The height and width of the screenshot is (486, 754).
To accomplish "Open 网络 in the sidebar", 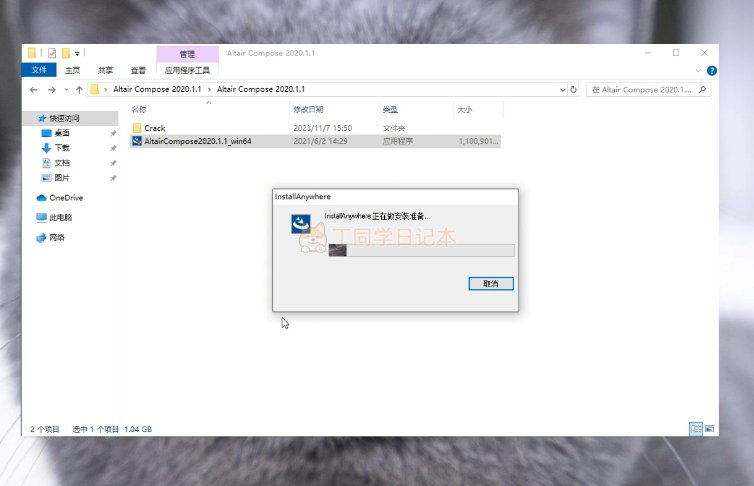I will click(57, 237).
